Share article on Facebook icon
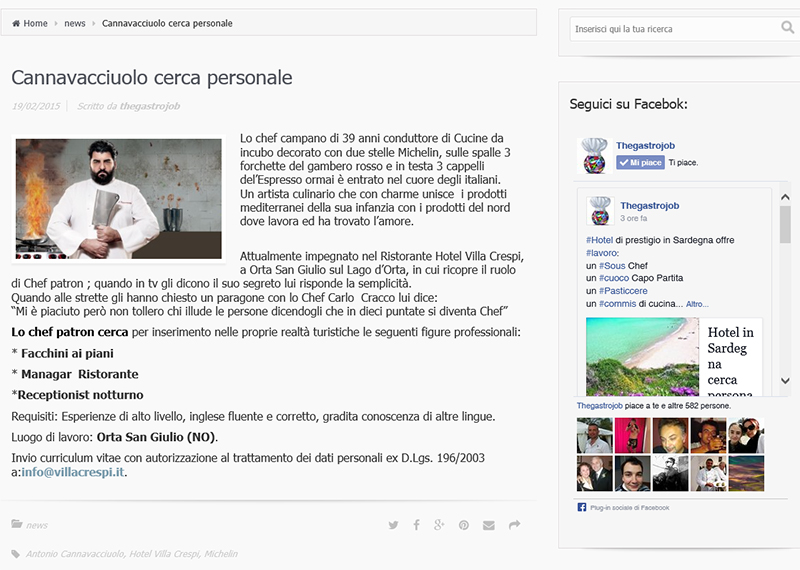Screen dimensions: 800x570 [x=416, y=525]
